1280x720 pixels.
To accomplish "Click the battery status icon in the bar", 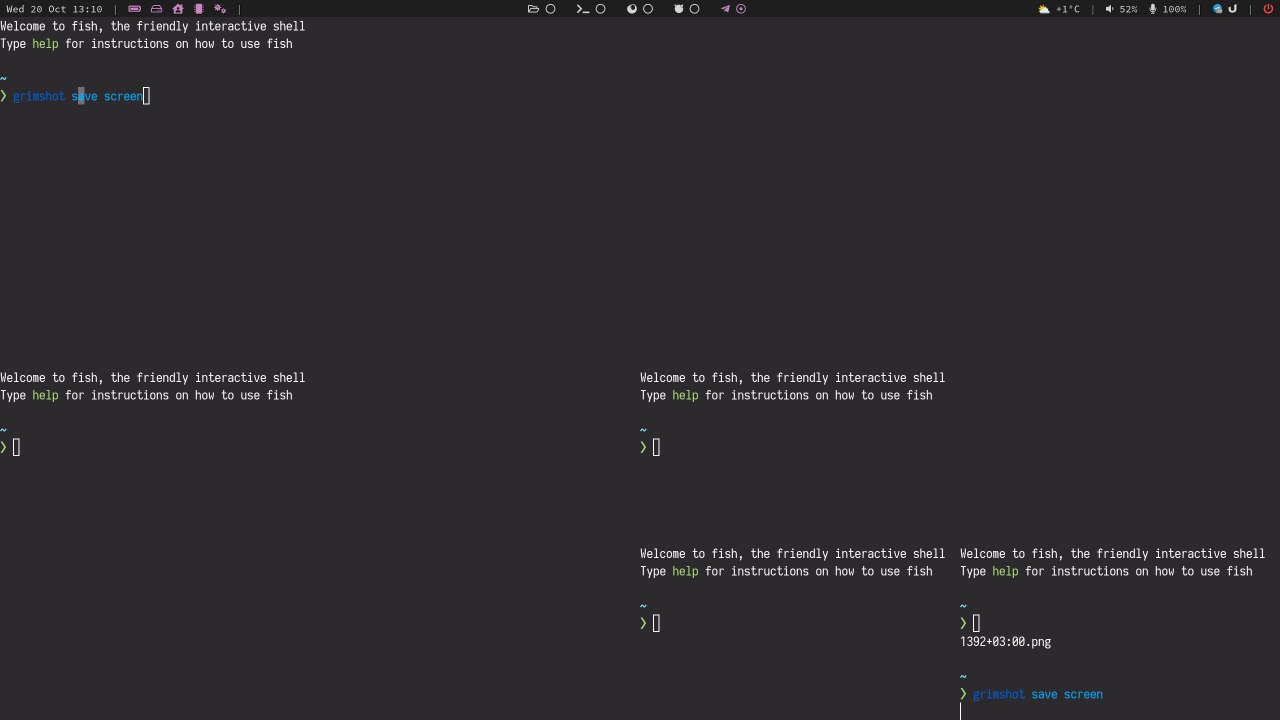I will point(134,9).
